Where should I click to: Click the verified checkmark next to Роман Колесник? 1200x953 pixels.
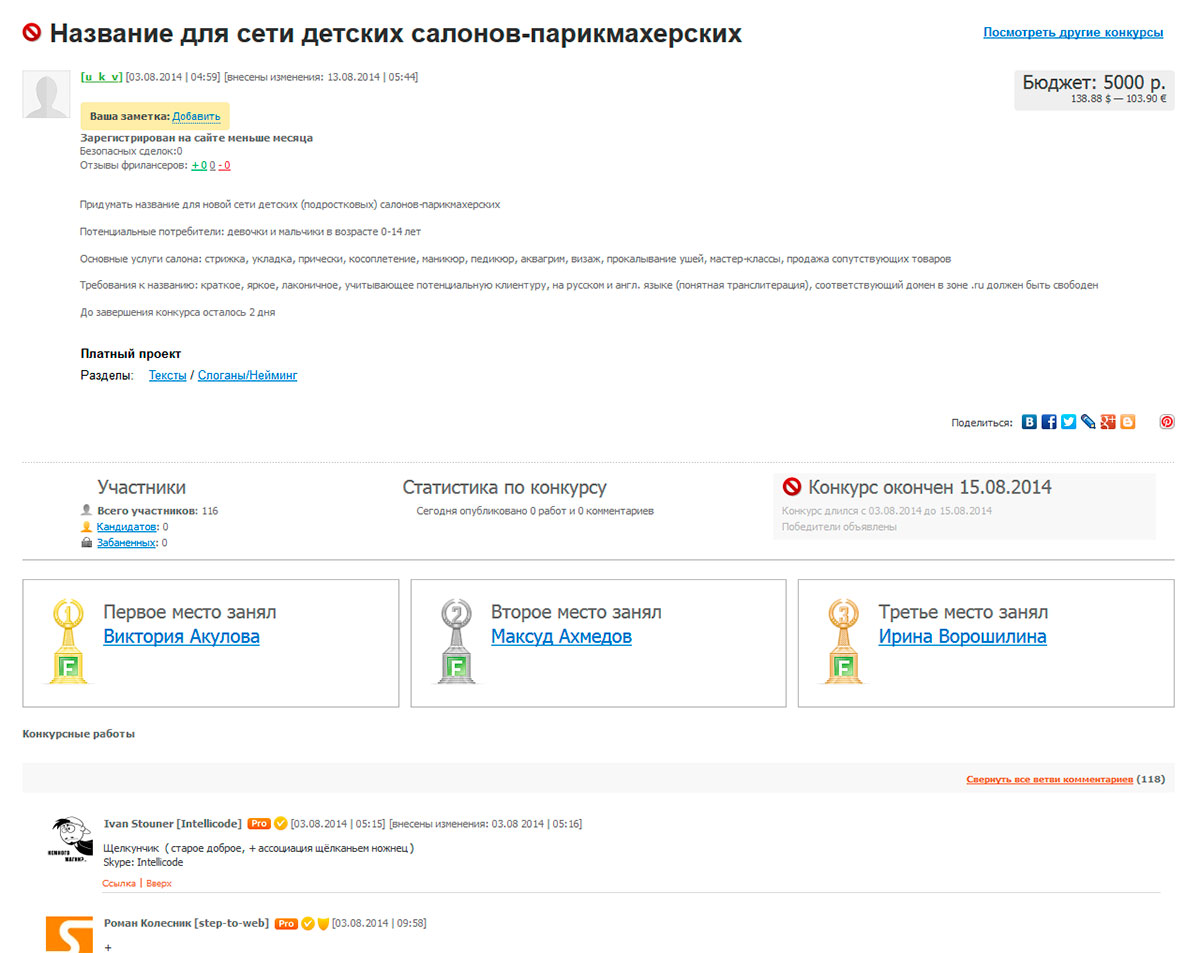308,923
